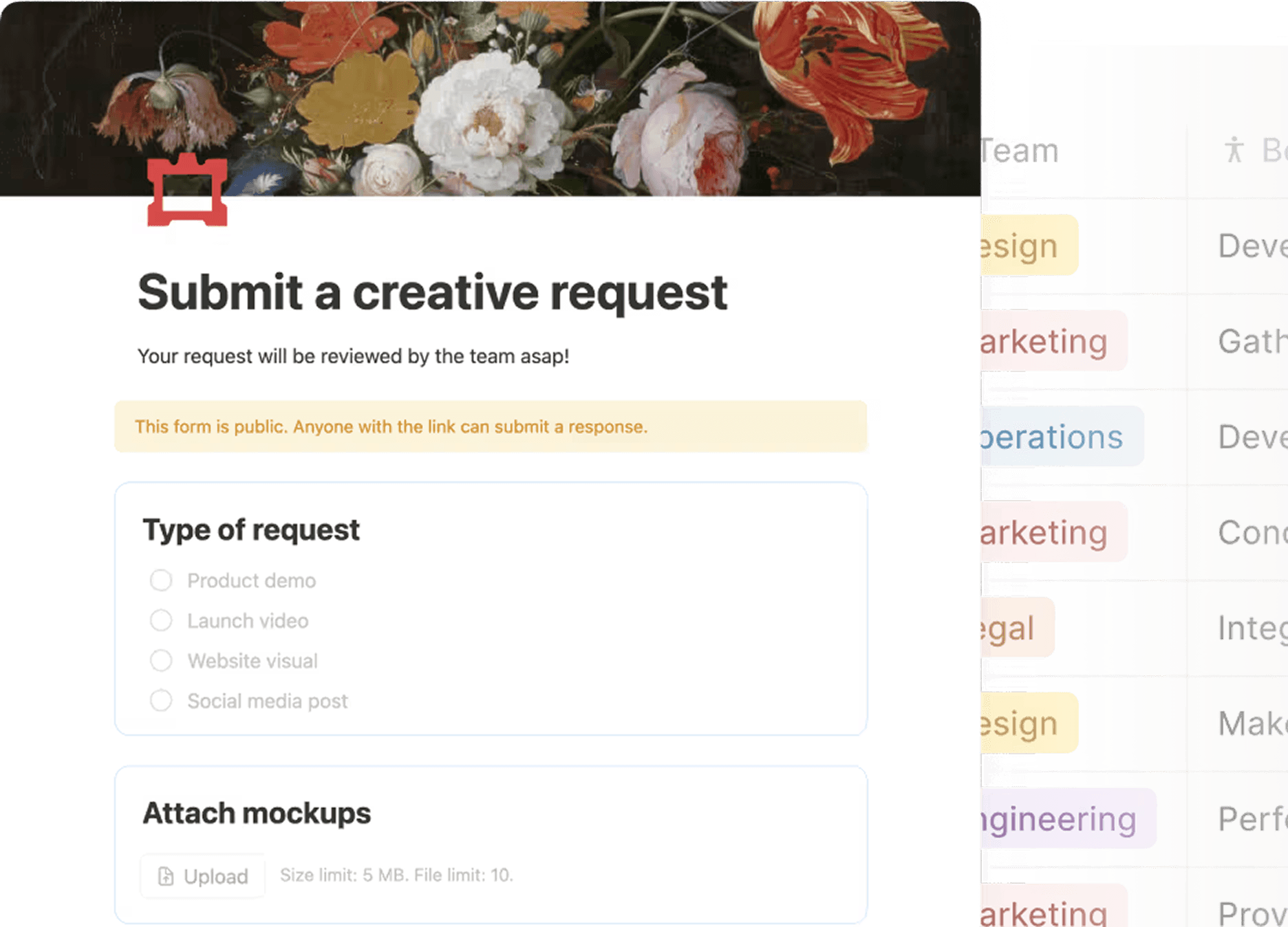Click the cell starting with Conc

tap(1250, 532)
